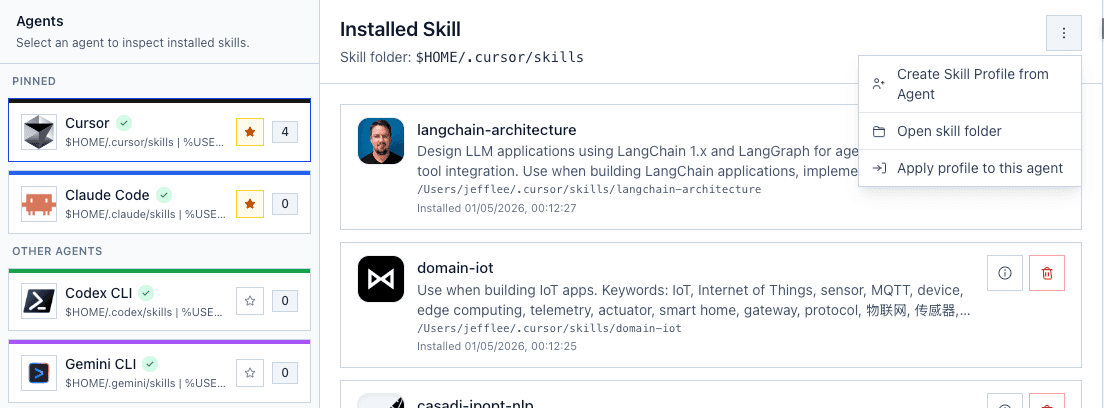Open the langchain-architecture skill title

(496, 130)
